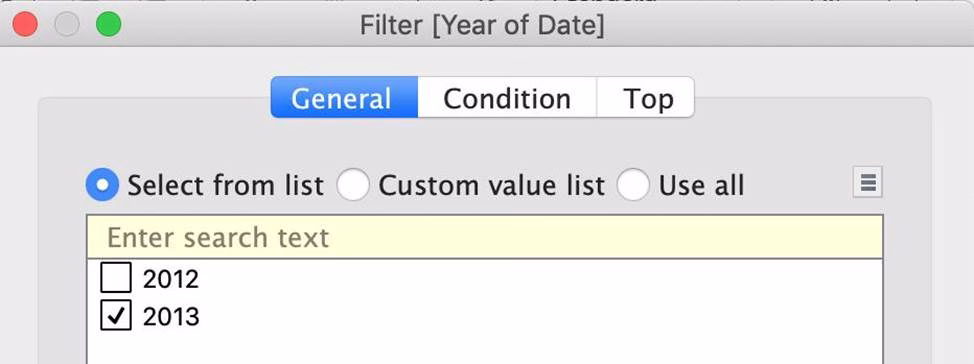Open the list options menu icon
Image resolution: width=974 pixels, height=364 pixels.
(867, 183)
